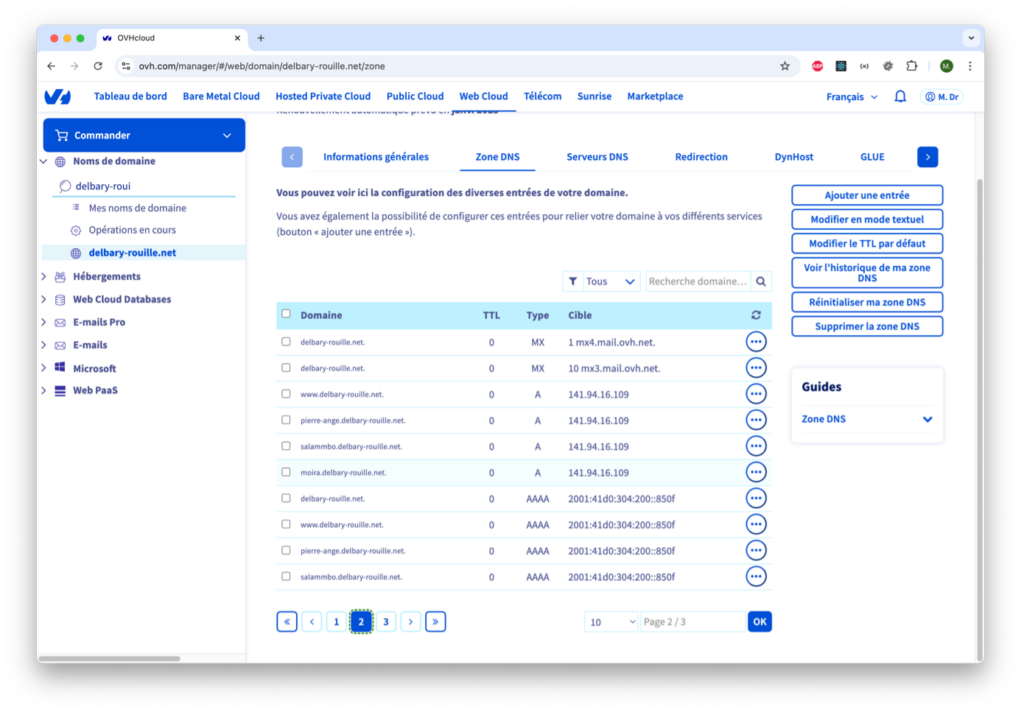Switch to DynHost tab
The image size is (1024, 715).
click(x=793, y=157)
